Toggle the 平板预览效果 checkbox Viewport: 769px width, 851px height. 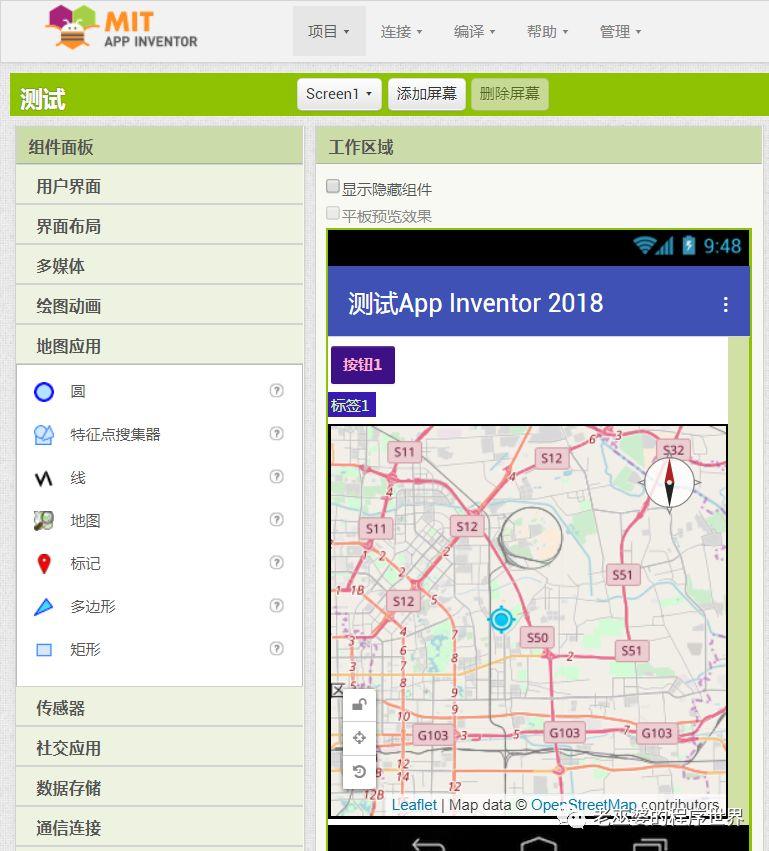(x=333, y=213)
